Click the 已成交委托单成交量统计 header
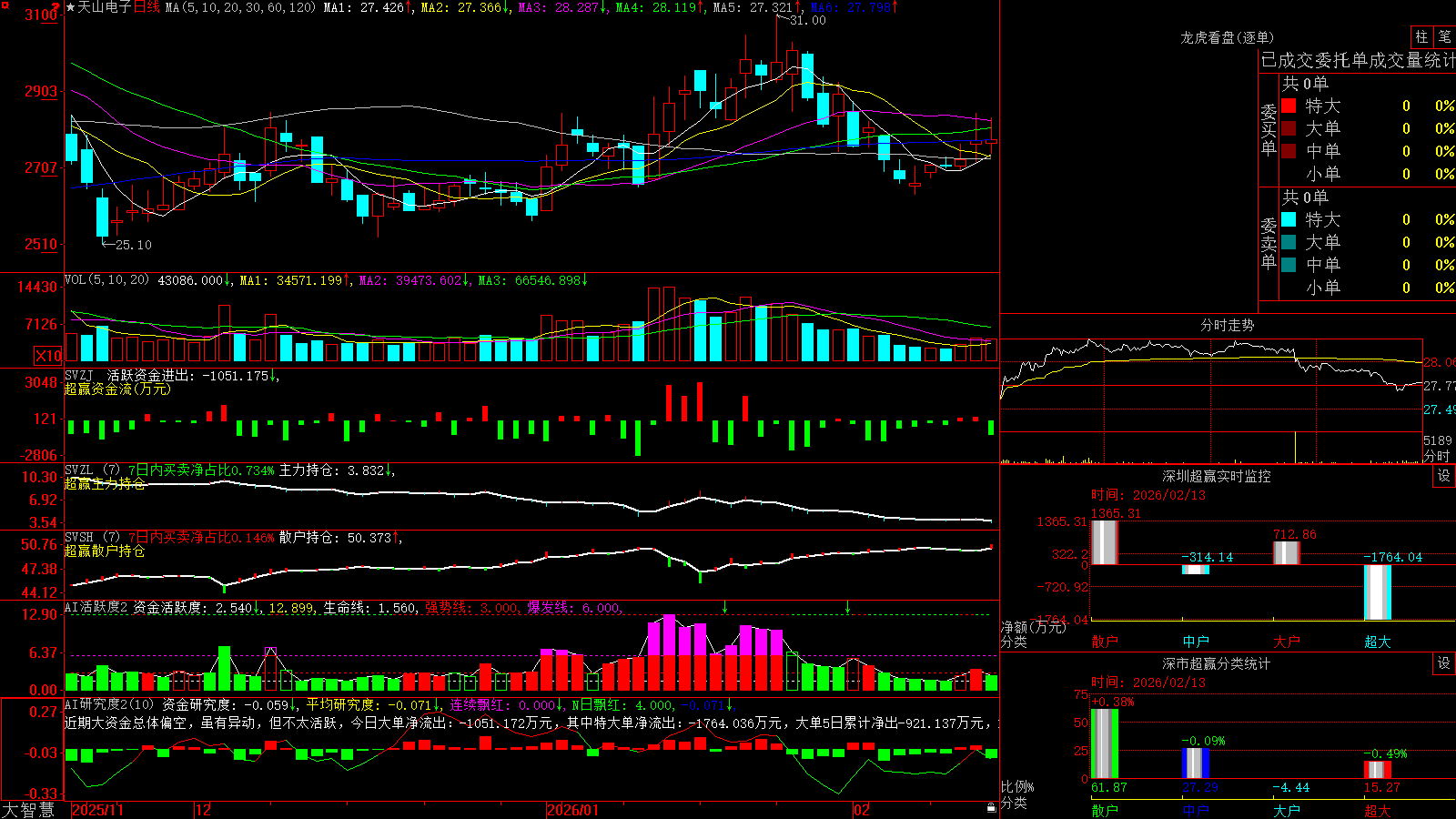This screenshot has width=1456, height=819. (1358, 60)
